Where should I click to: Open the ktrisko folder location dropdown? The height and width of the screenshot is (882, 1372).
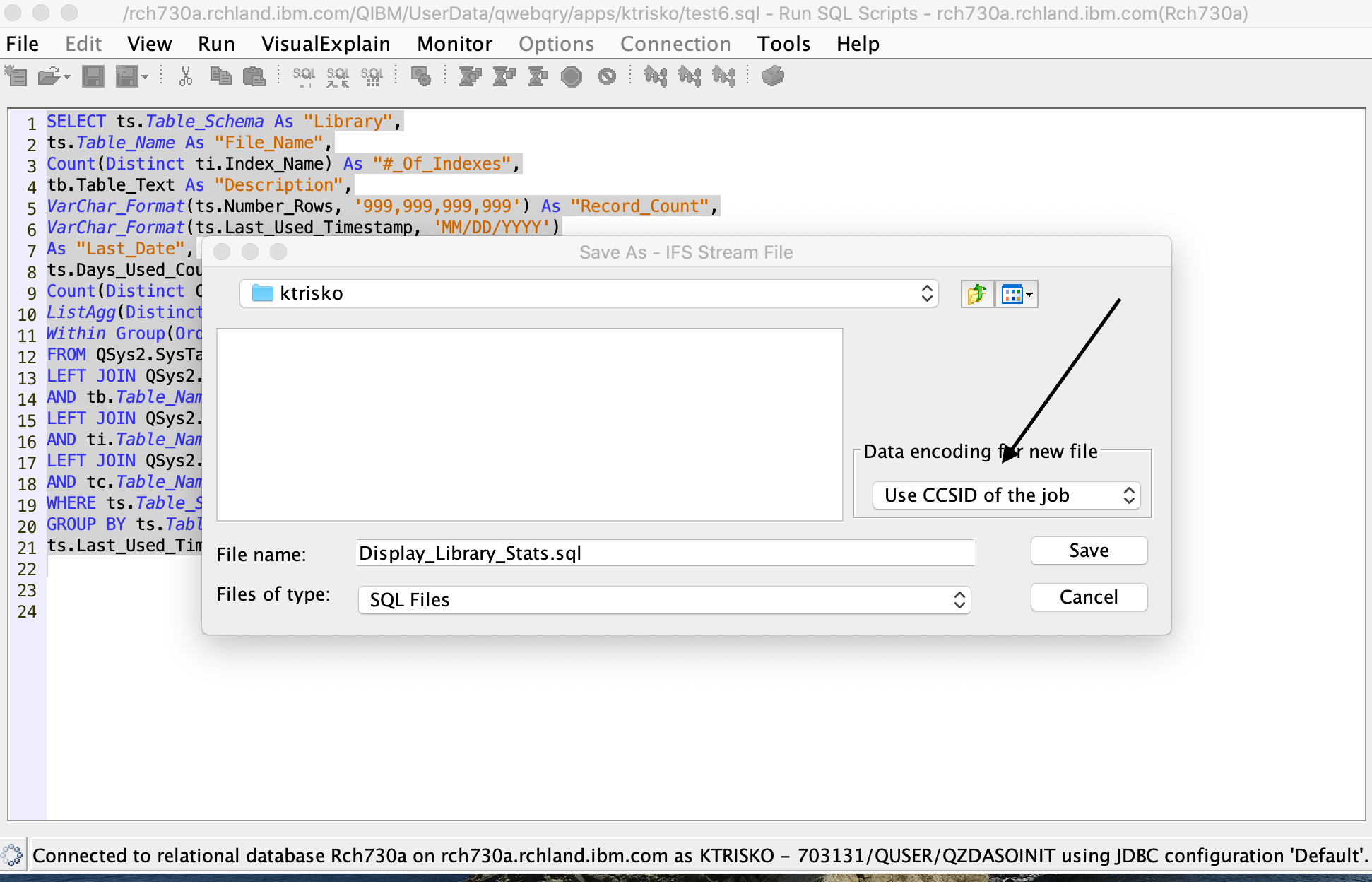(x=926, y=293)
